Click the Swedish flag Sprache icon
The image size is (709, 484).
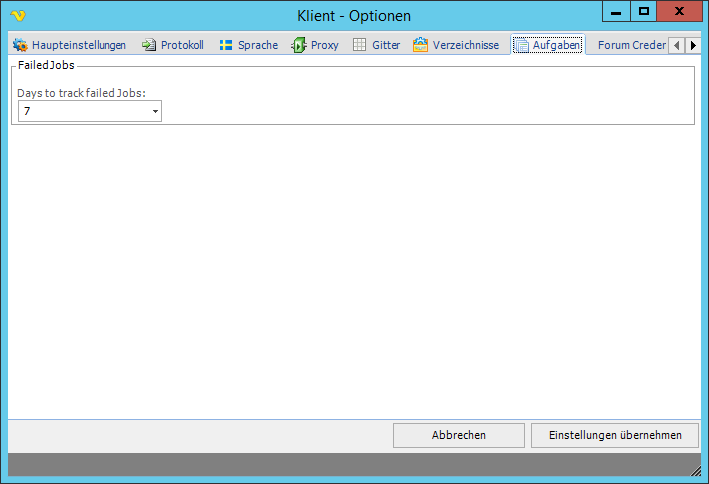point(226,45)
